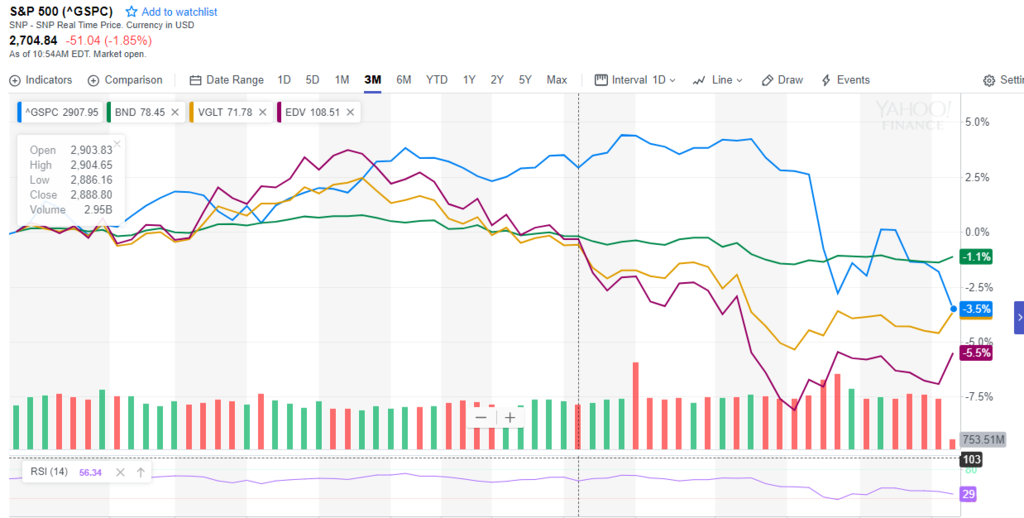The width and height of the screenshot is (1024, 518).
Task: Click the tallest red volume bar
Action: tap(635, 406)
